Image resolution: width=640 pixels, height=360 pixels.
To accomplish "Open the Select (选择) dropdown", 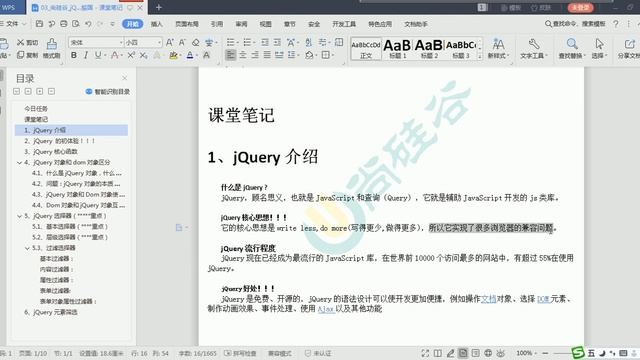I will coord(599,48).
